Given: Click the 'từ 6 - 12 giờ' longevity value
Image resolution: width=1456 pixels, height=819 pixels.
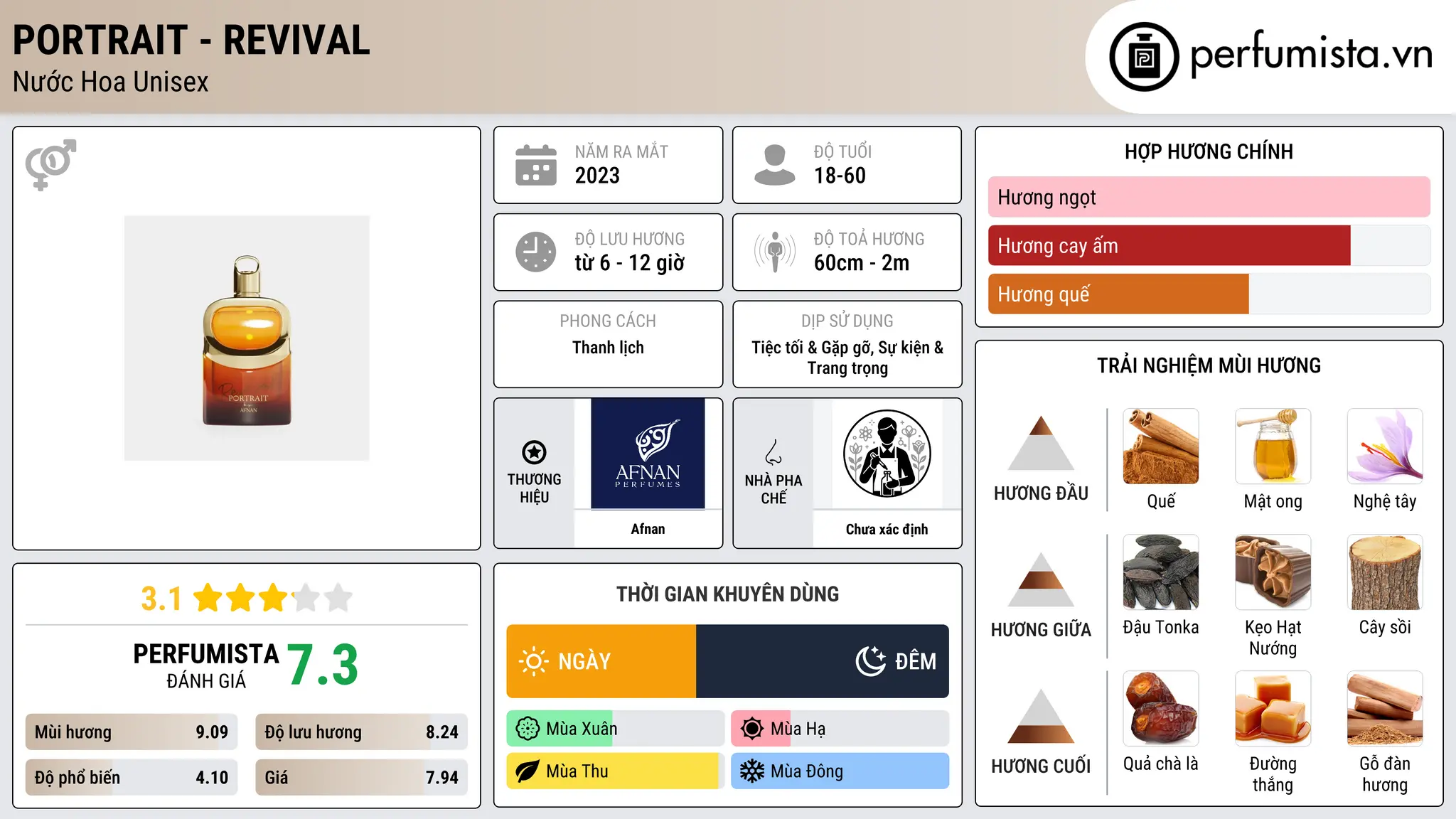Looking at the screenshot, I should (x=630, y=263).
